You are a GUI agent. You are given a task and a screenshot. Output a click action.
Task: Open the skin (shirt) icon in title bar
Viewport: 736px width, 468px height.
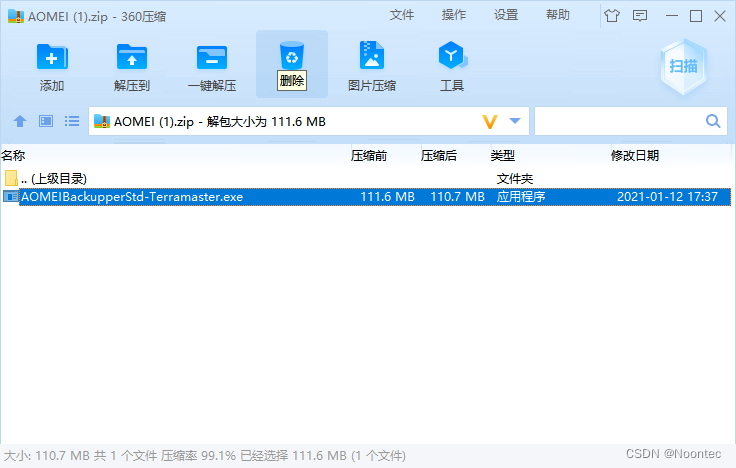click(x=612, y=16)
